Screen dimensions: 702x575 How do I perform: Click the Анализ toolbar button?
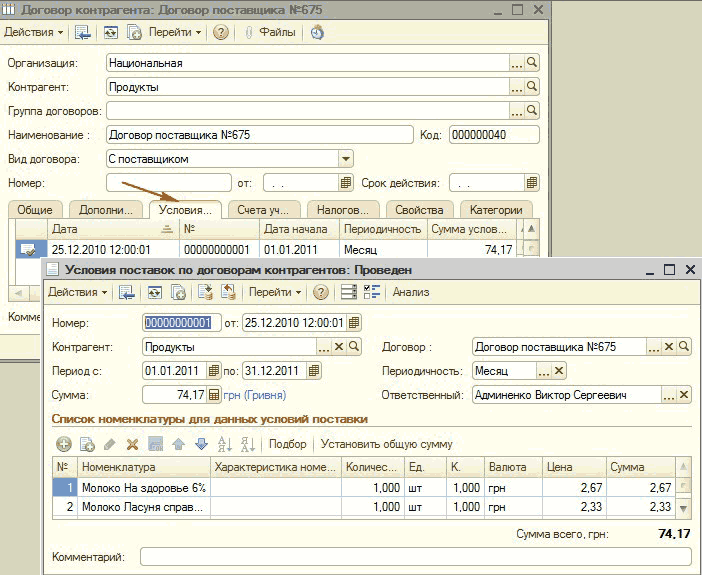[411, 292]
